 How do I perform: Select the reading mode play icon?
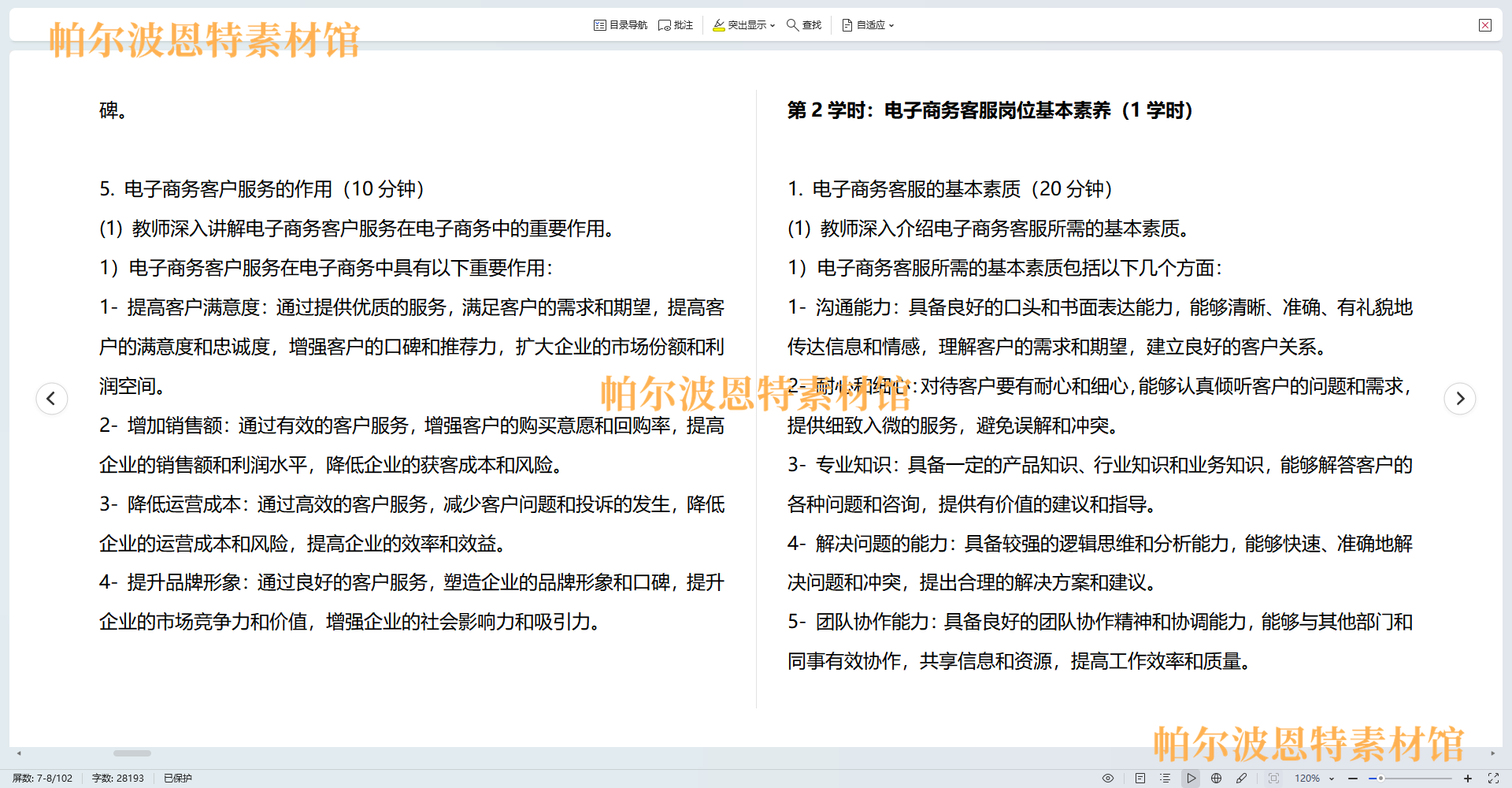coord(1191,778)
